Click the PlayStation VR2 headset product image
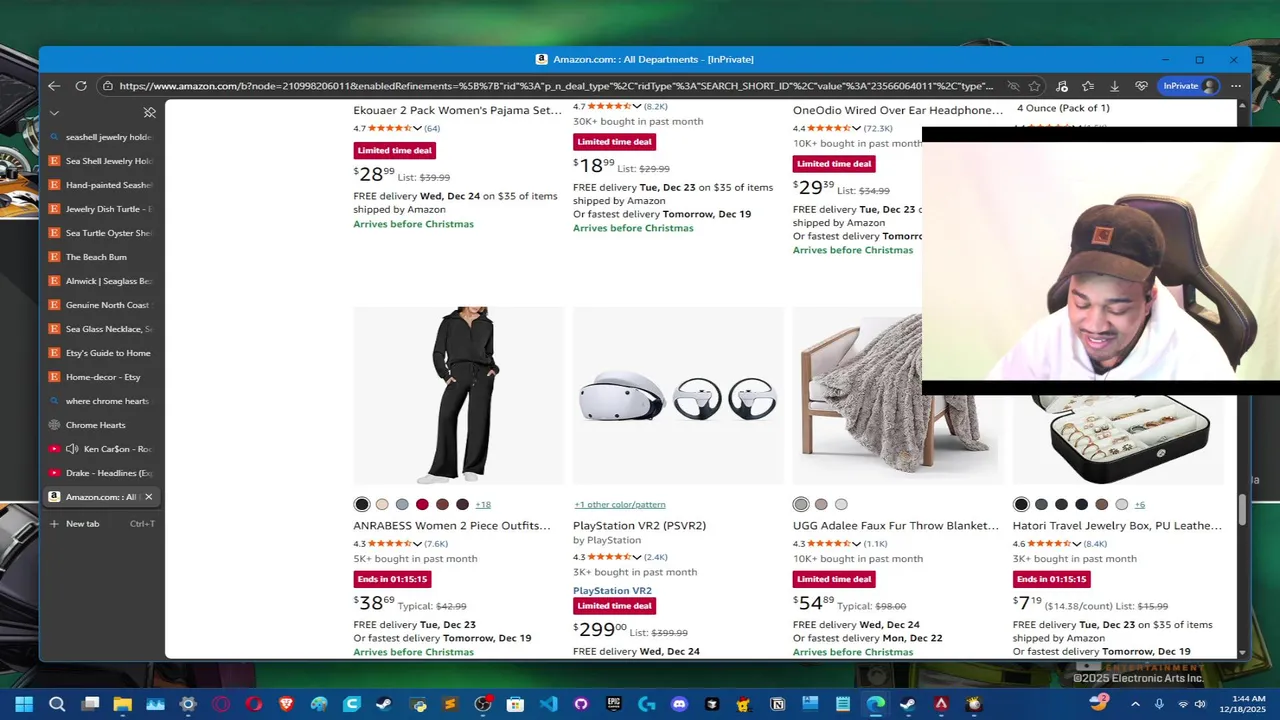Image resolution: width=1280 pixels, height=720 pixels. [678, 395]
